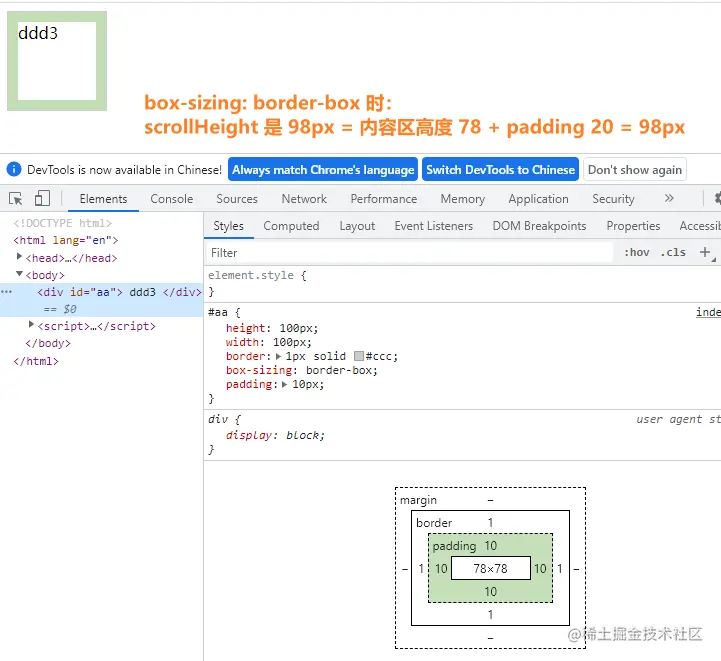Click the new style rule plus icon
721x661 pixels.
[x=704, y=252]
